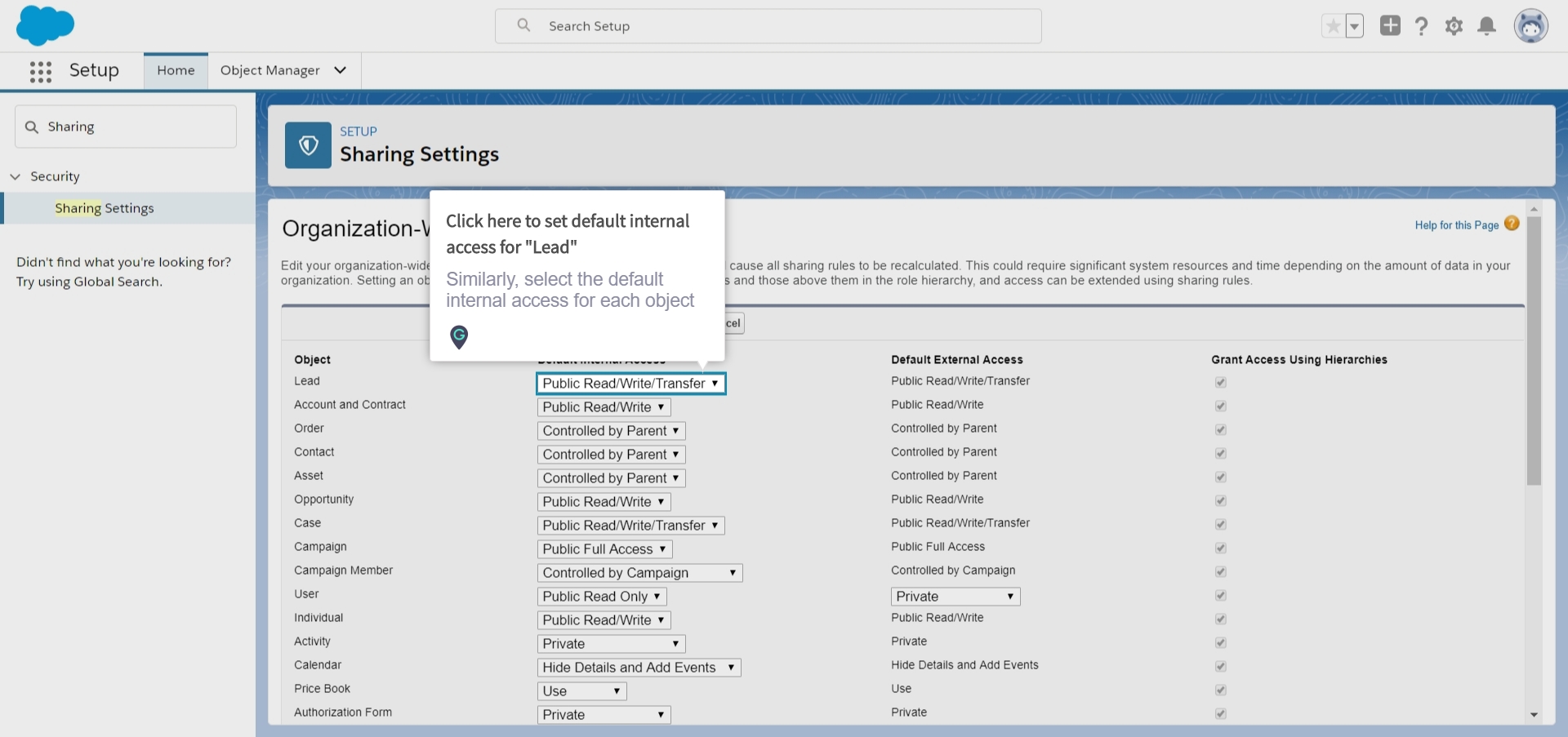Click the user avatar profile icon

click(x=1530, y=26)
